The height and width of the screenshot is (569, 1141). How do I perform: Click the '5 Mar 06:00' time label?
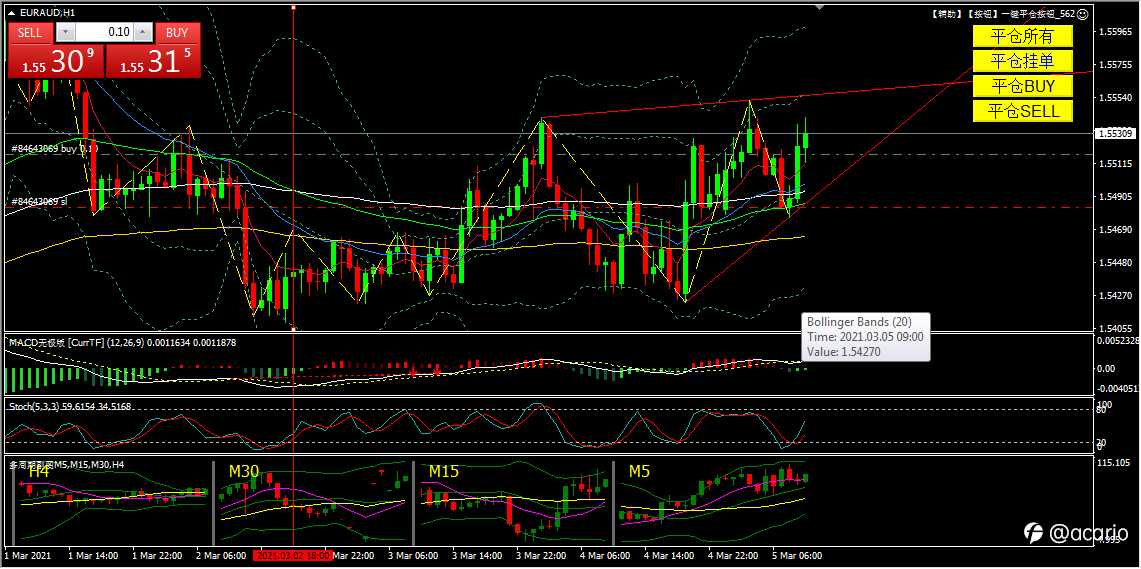(x=797, y=555)
